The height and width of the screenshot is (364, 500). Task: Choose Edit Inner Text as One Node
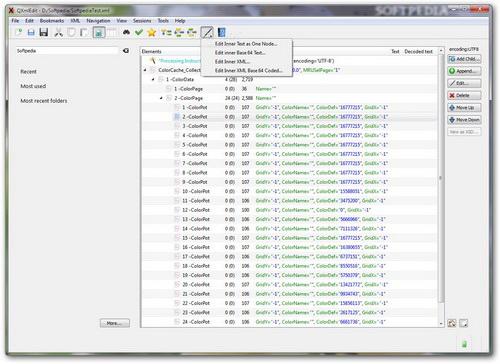246,44
